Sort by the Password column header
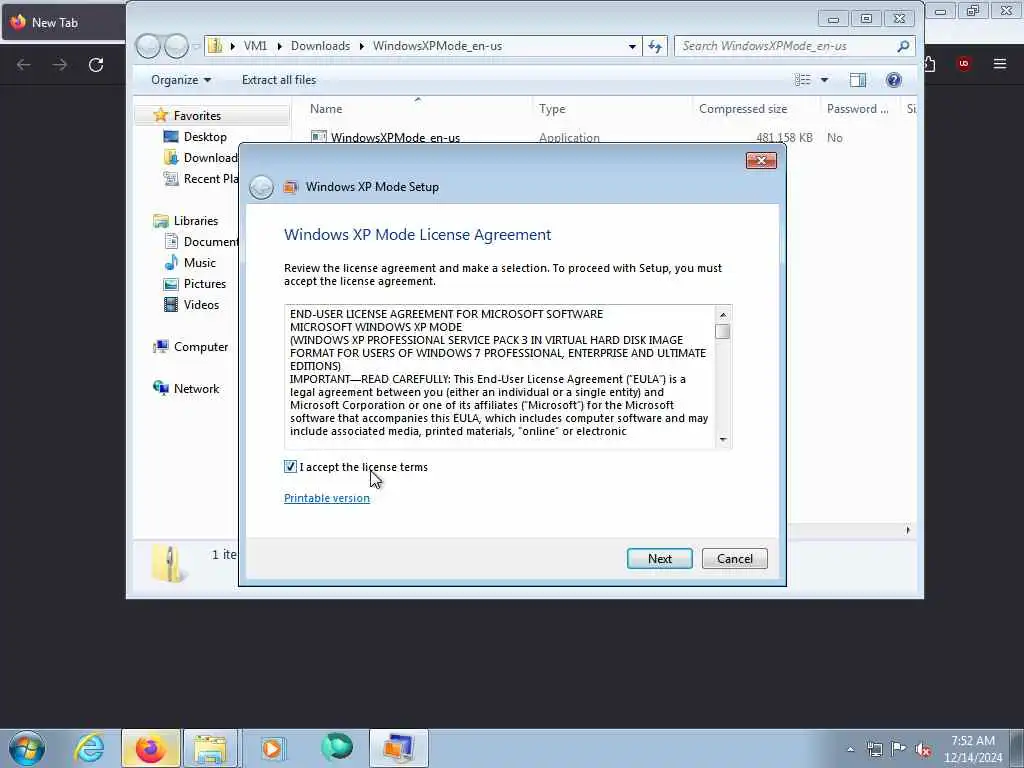This screenshot has width=1024, height=768. click(x=857, y=109)
